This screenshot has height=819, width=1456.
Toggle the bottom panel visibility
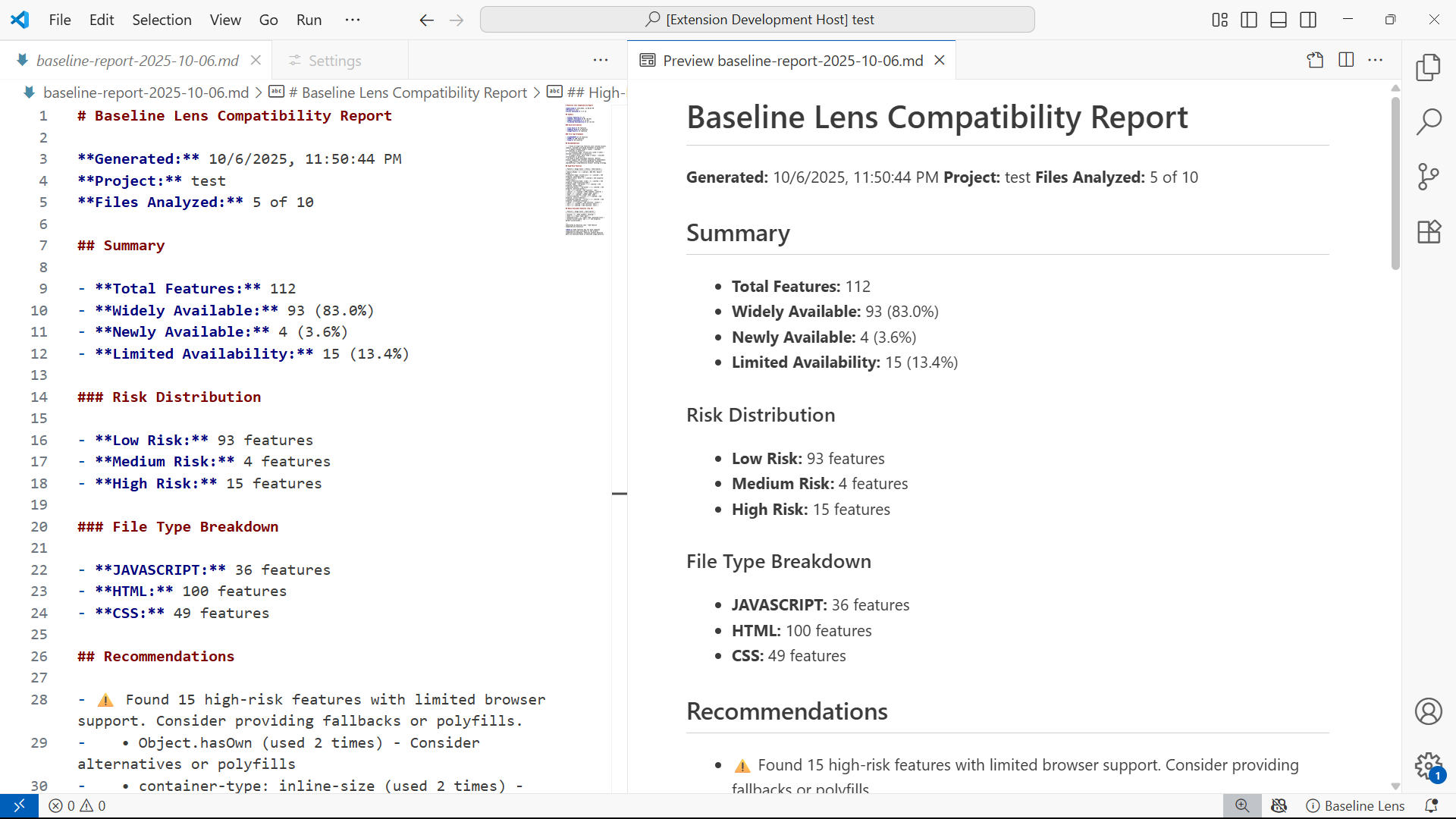pyautogui.click(x=1279, y=20)
